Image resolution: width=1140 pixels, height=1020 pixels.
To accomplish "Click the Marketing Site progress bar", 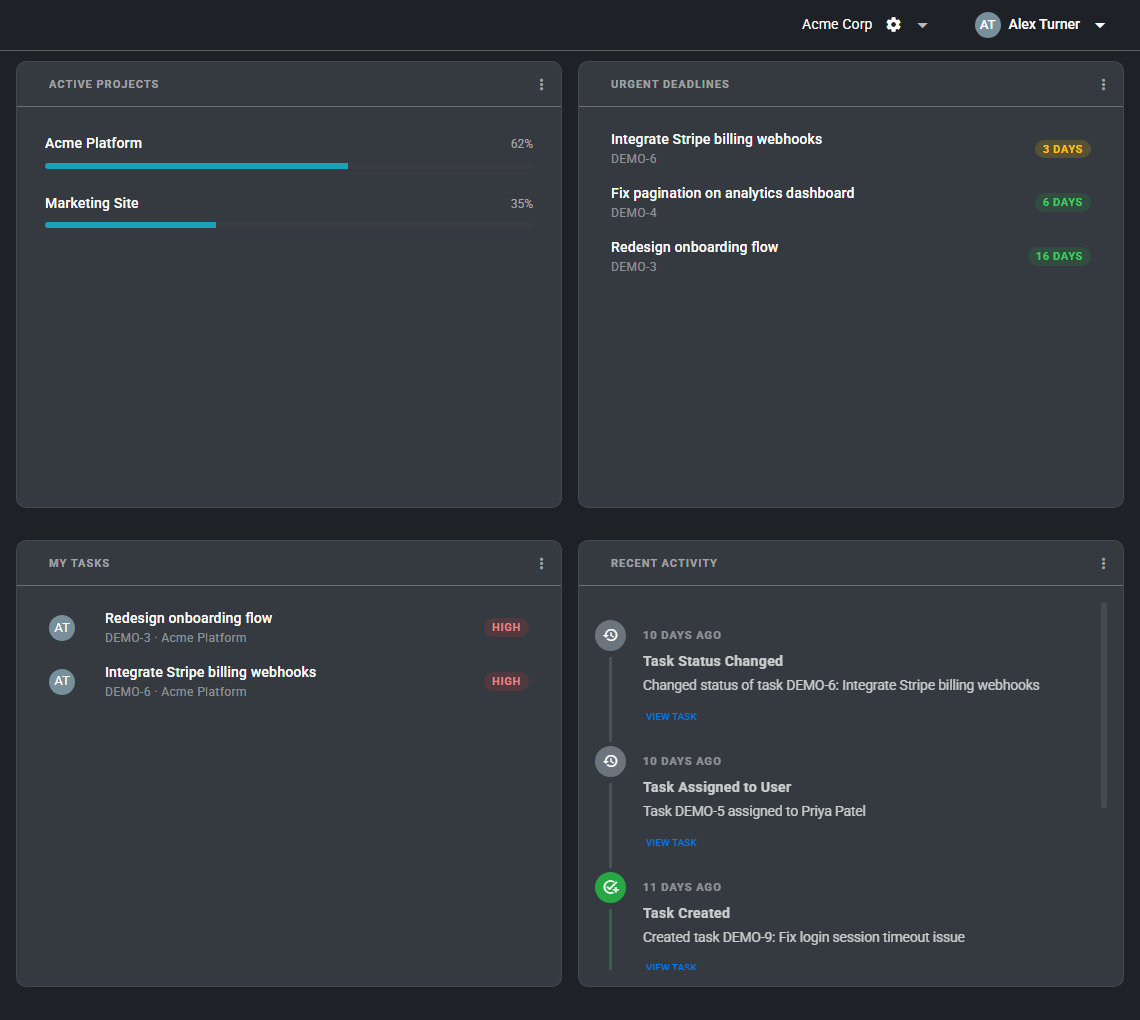I will click(x=289, y=225).
